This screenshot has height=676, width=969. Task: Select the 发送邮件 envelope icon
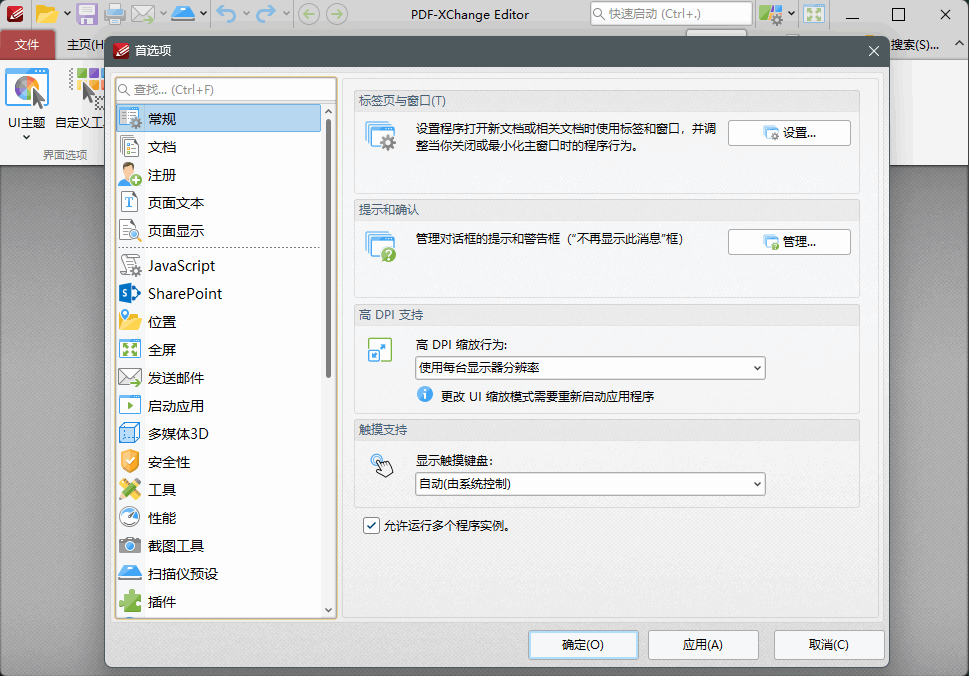click(x=130, y=377)
